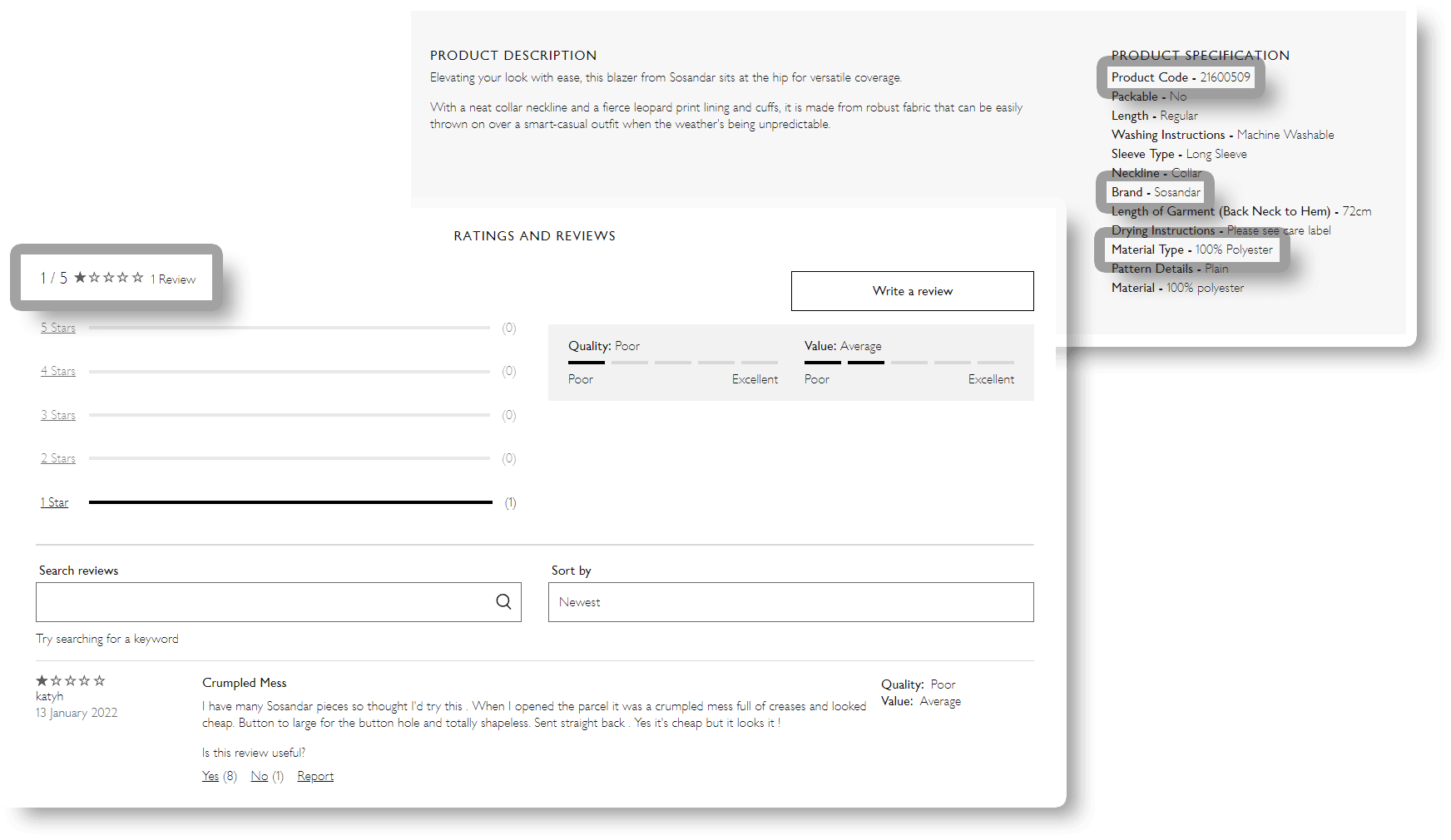The width and height of the screenshot is (1451, 840).
Task: Mark review not useful with No
Action: [260, 776]
